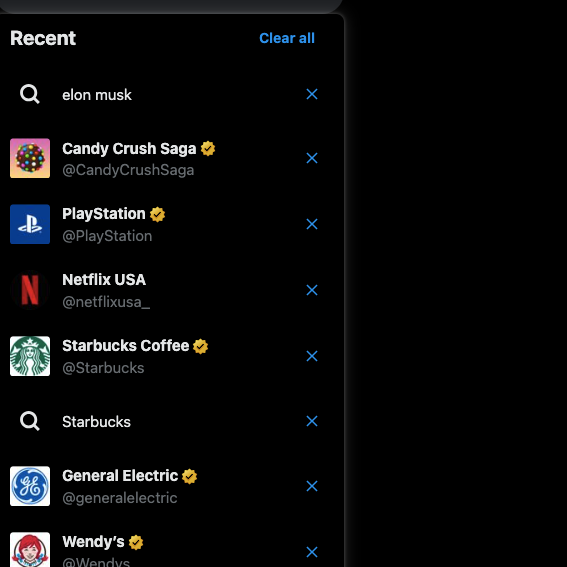Remove Starbucks Coffee account from recents

pyautogui.click(x=312, y=356)
